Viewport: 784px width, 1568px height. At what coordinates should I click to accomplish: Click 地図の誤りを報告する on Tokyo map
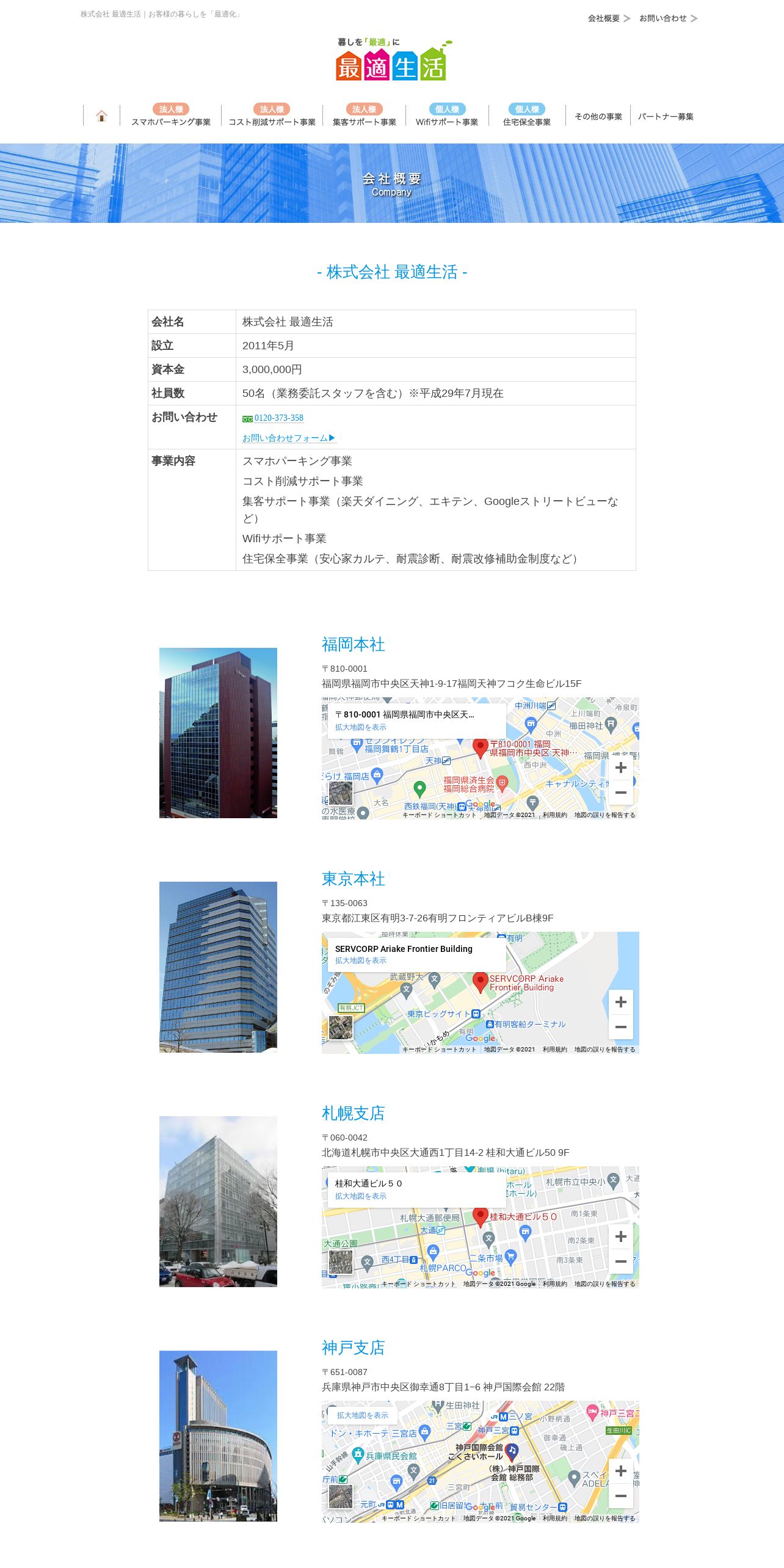(x=604, y=1050)
